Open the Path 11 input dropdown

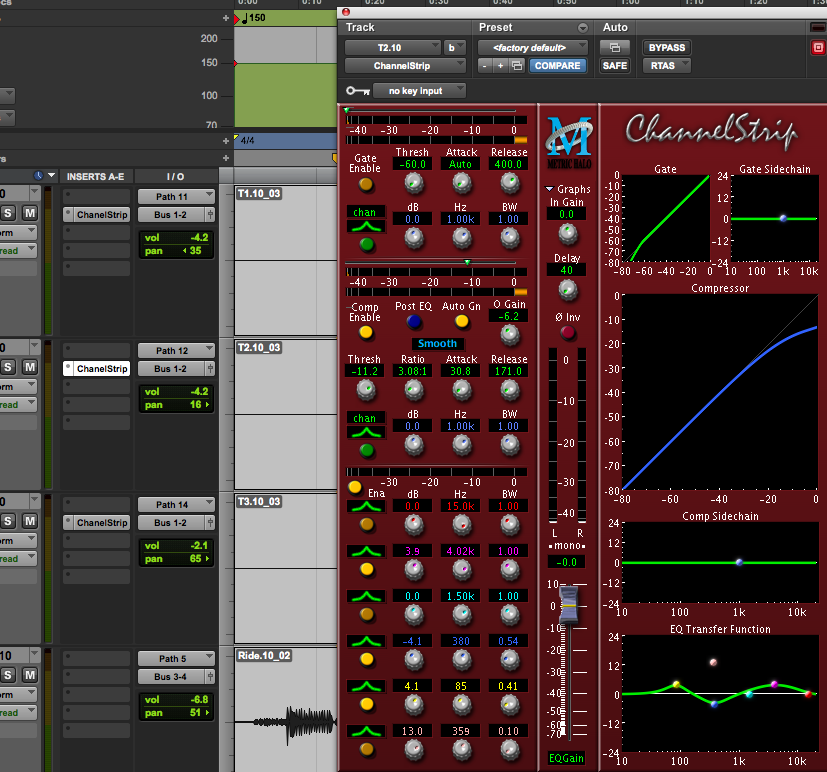(176, 197)
